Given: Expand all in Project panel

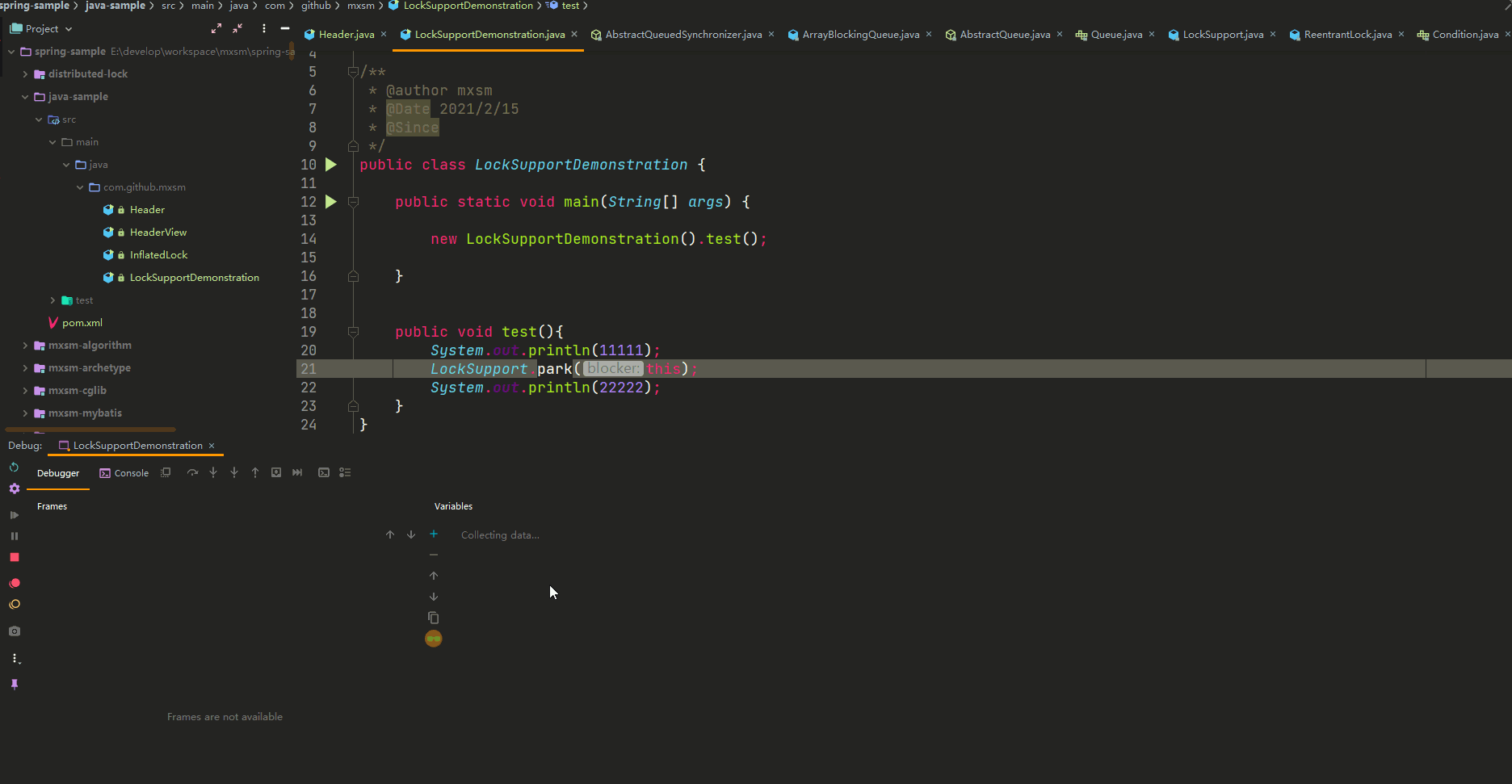Looking at the screenshot, I should click(x=216, y=28).
